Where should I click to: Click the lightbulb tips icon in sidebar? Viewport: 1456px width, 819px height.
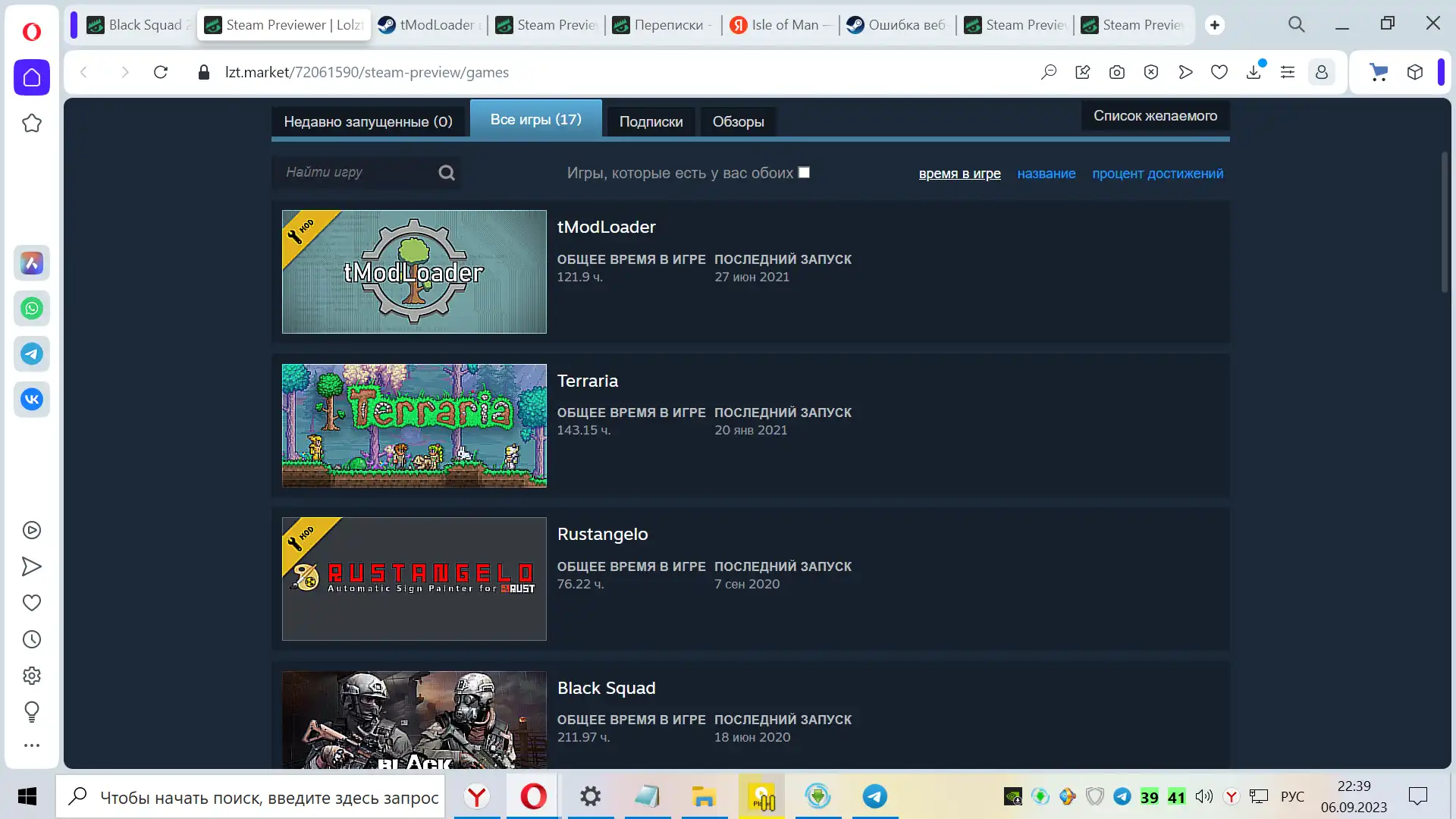pos(31,711)
